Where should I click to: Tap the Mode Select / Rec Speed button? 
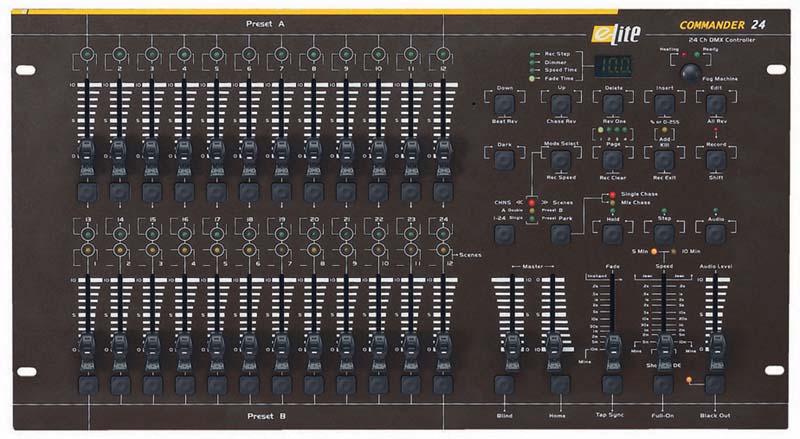point(561,161)
